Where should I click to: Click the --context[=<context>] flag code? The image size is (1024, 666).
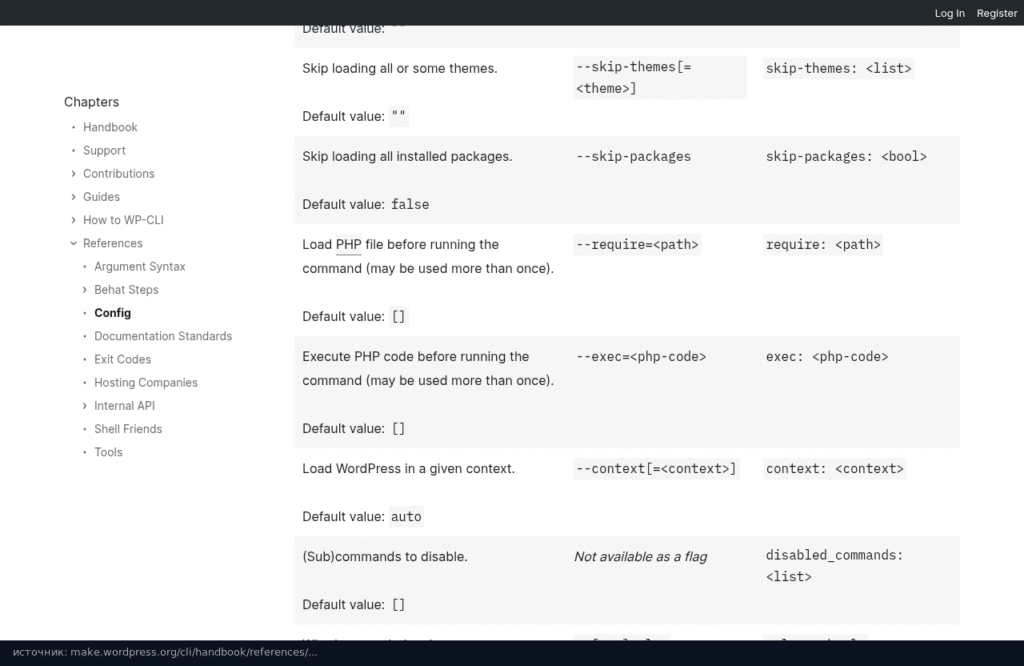point(656,469)
